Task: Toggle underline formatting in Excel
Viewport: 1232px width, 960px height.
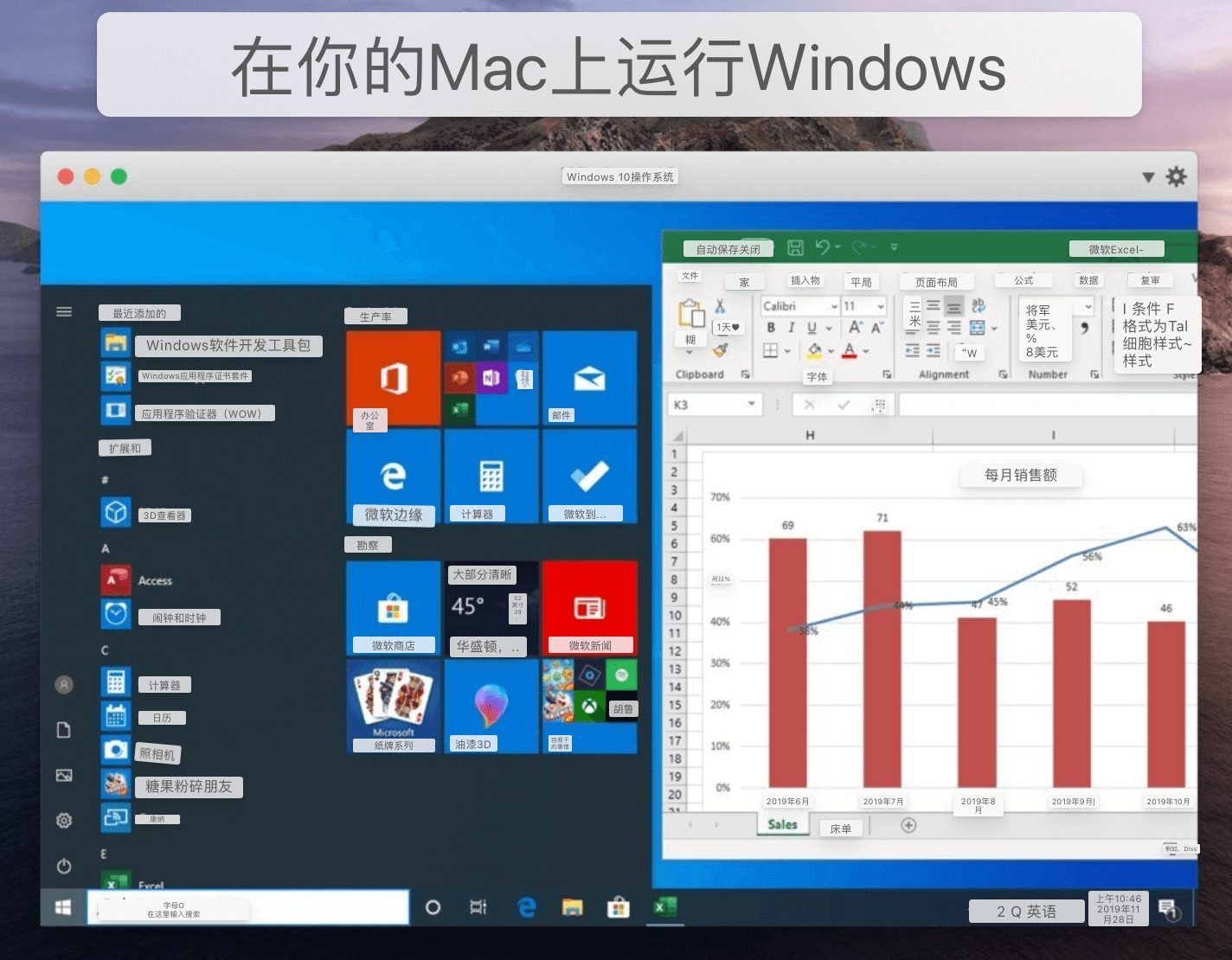Action: (x=812, y=328)
